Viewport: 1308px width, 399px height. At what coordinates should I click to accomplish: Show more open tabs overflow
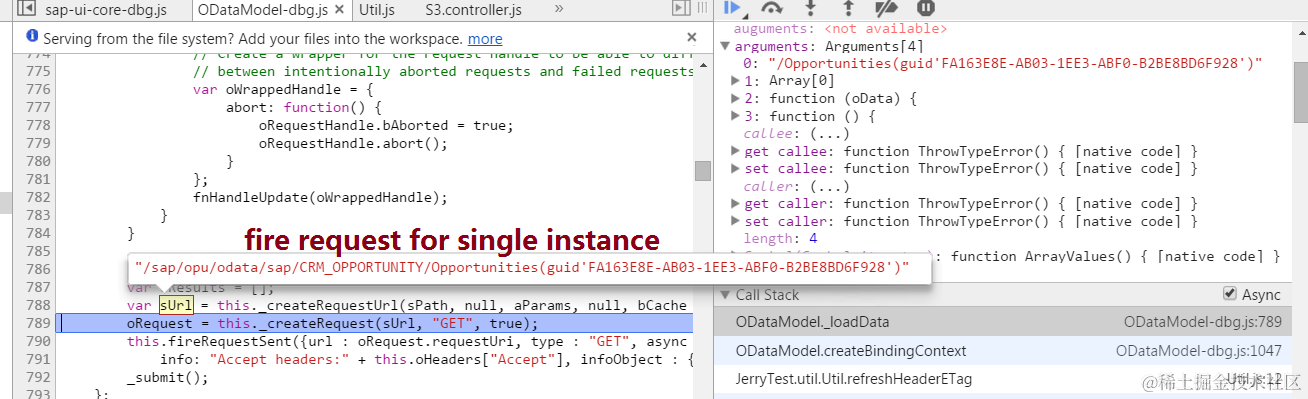[x=558, y=10]
